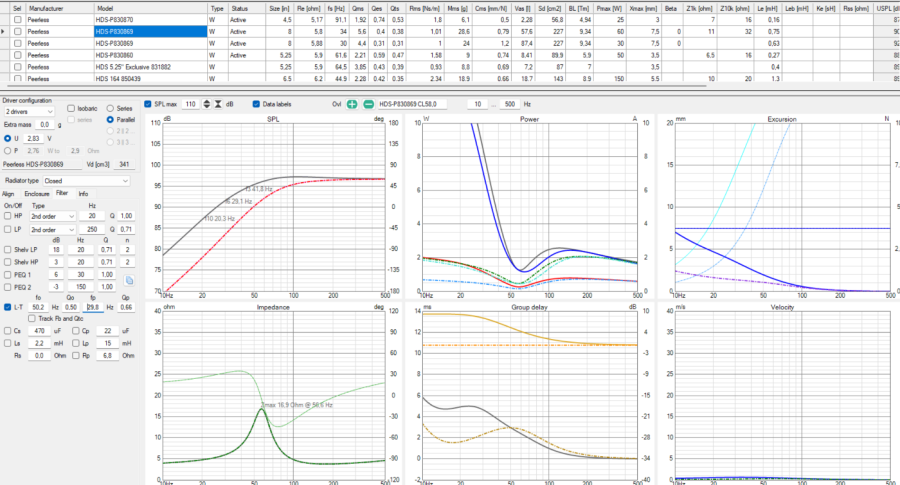
Task: Open the LP filter 2nd order dropdown
Action: pyautogui.click(x=53, y=229)
